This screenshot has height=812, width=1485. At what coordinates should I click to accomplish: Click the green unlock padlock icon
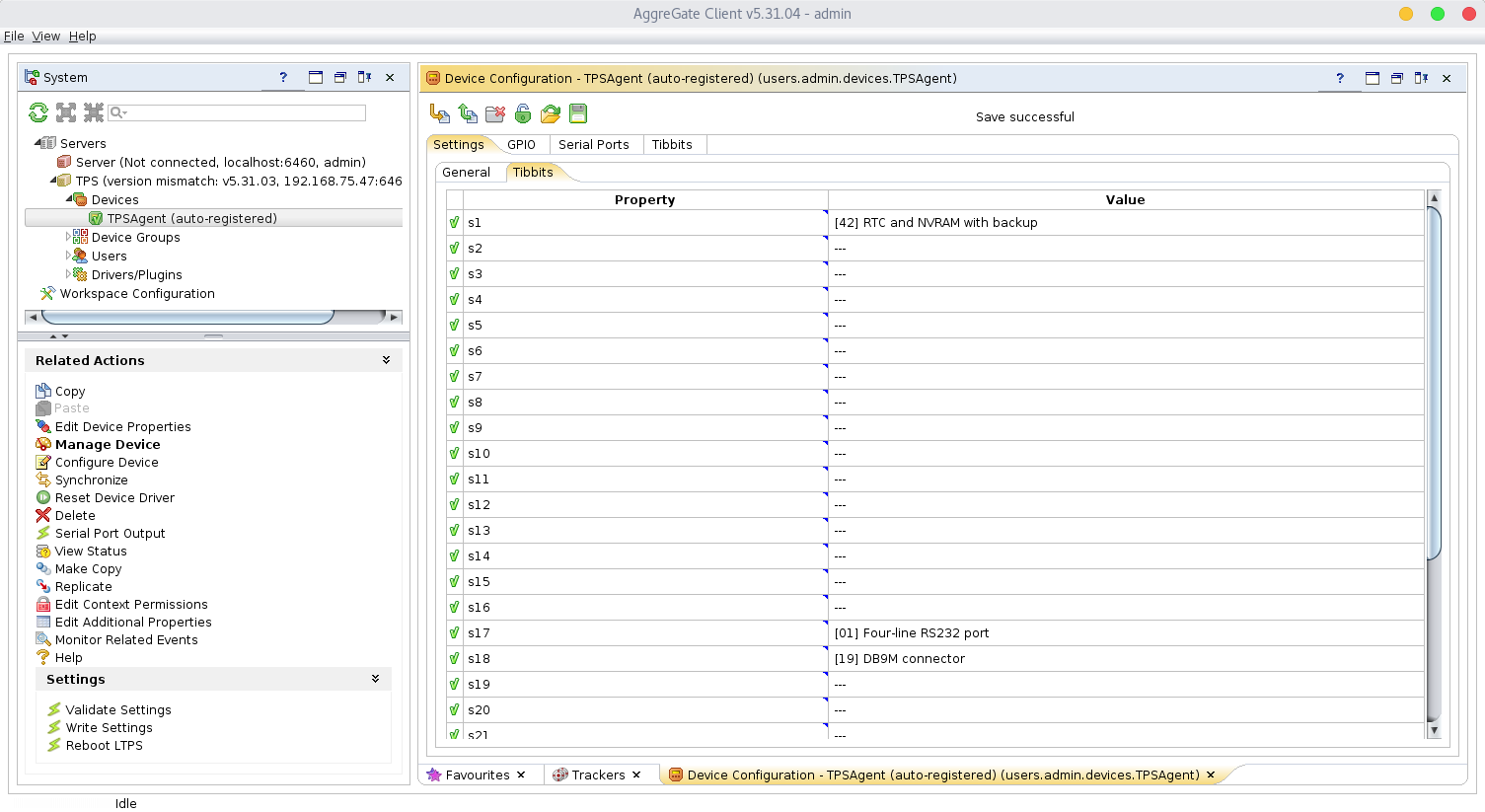[x=523, y=113]
